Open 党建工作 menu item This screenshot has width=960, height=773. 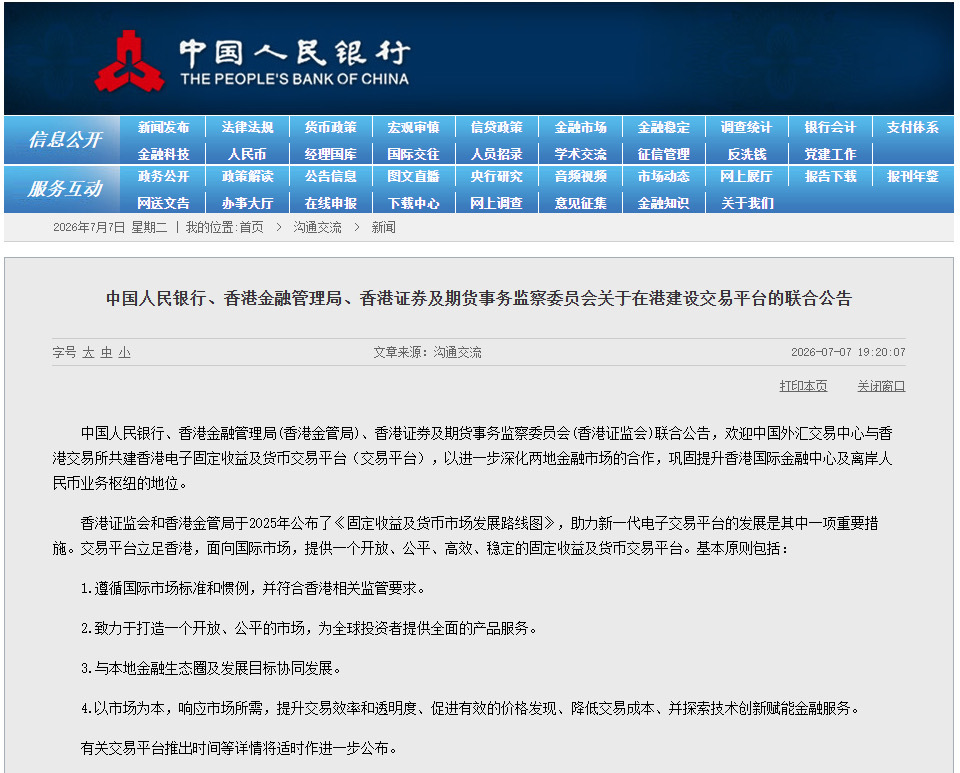[830, 154]
